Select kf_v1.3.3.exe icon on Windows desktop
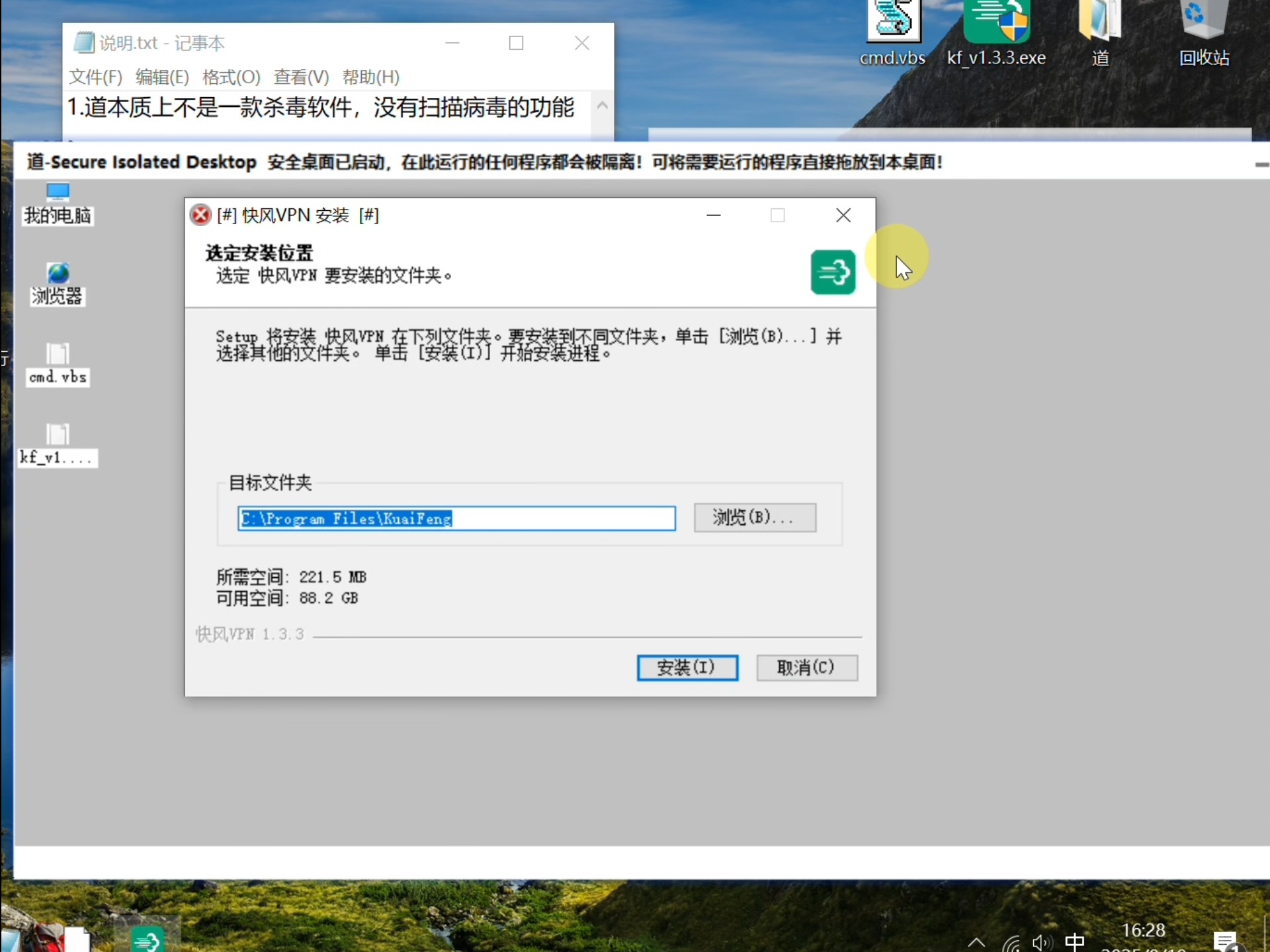 pyautogui.click(x=996, y=33)
